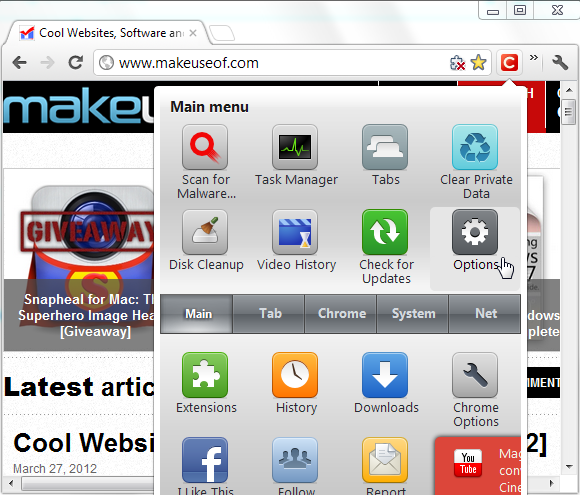Open the Chrome wrench menu

click(560, 63)
